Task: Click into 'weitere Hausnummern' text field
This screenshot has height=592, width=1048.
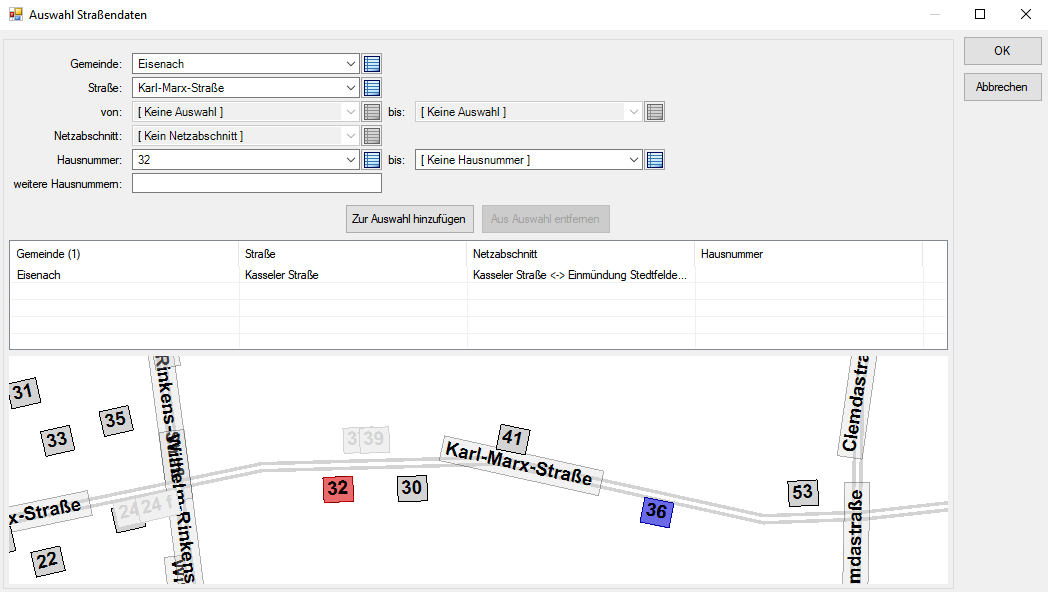Action: click(257, 184)
